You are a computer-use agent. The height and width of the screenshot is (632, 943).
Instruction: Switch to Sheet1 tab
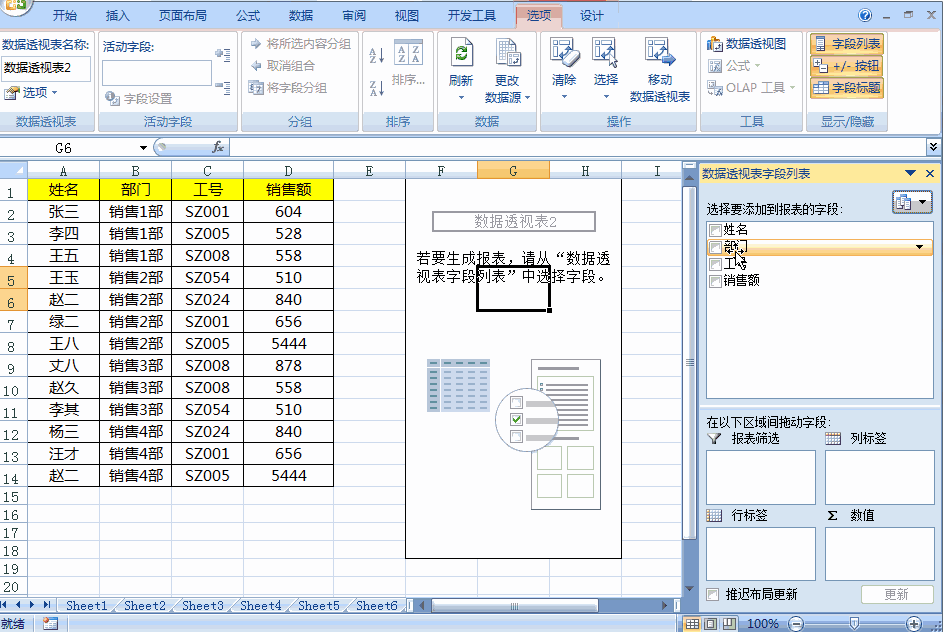pos(87,606)
